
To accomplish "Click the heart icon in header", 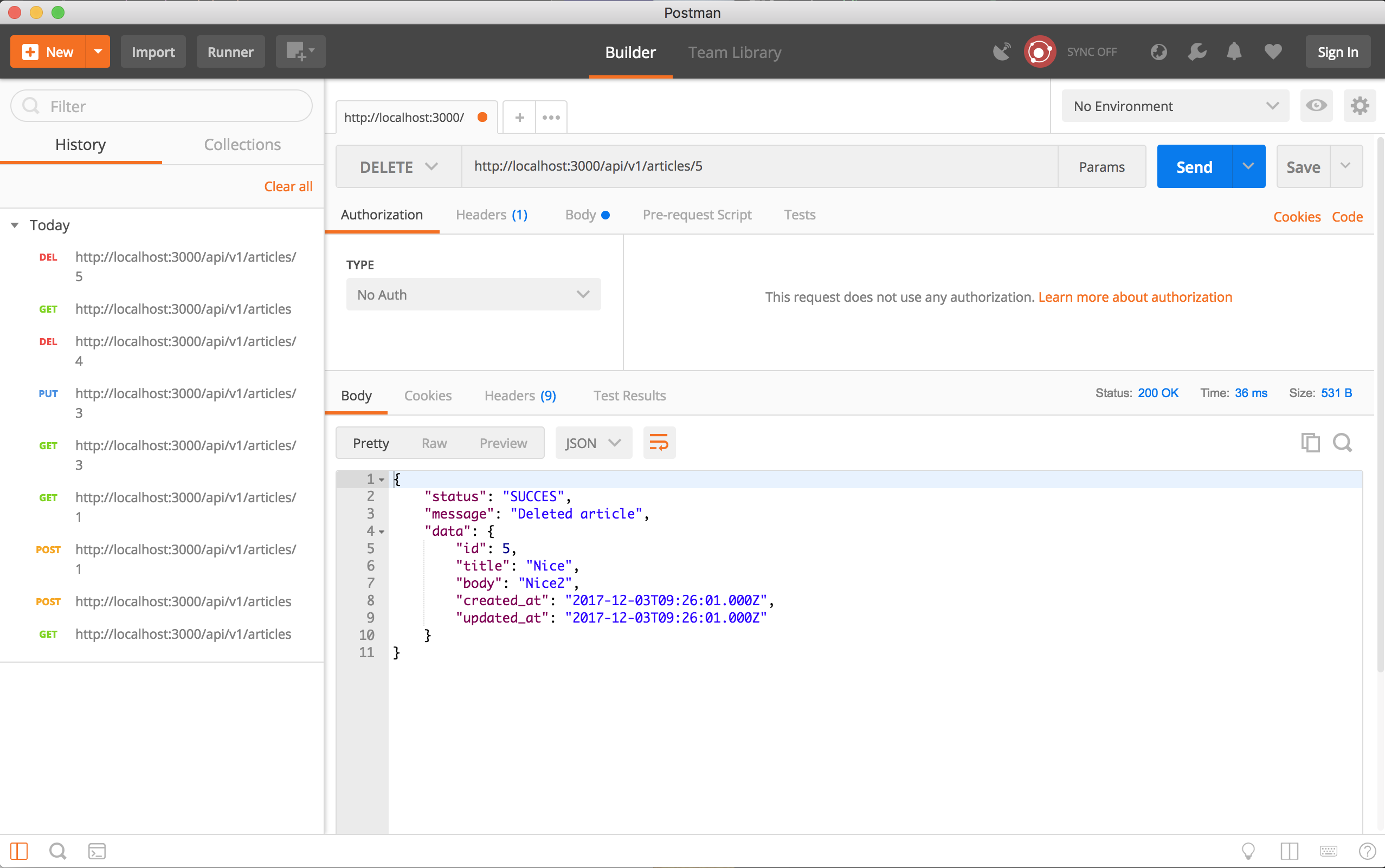I will coord(1273,51).
